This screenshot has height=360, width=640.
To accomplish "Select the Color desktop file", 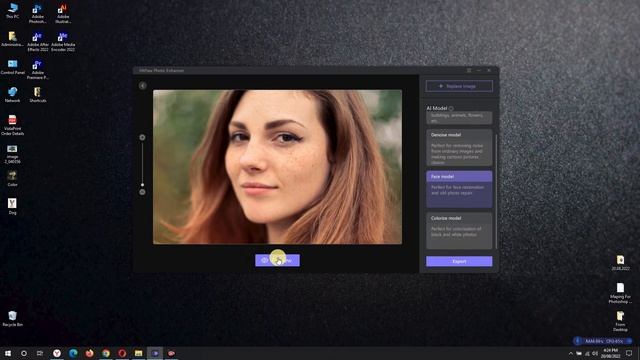I will click(13, 179).
